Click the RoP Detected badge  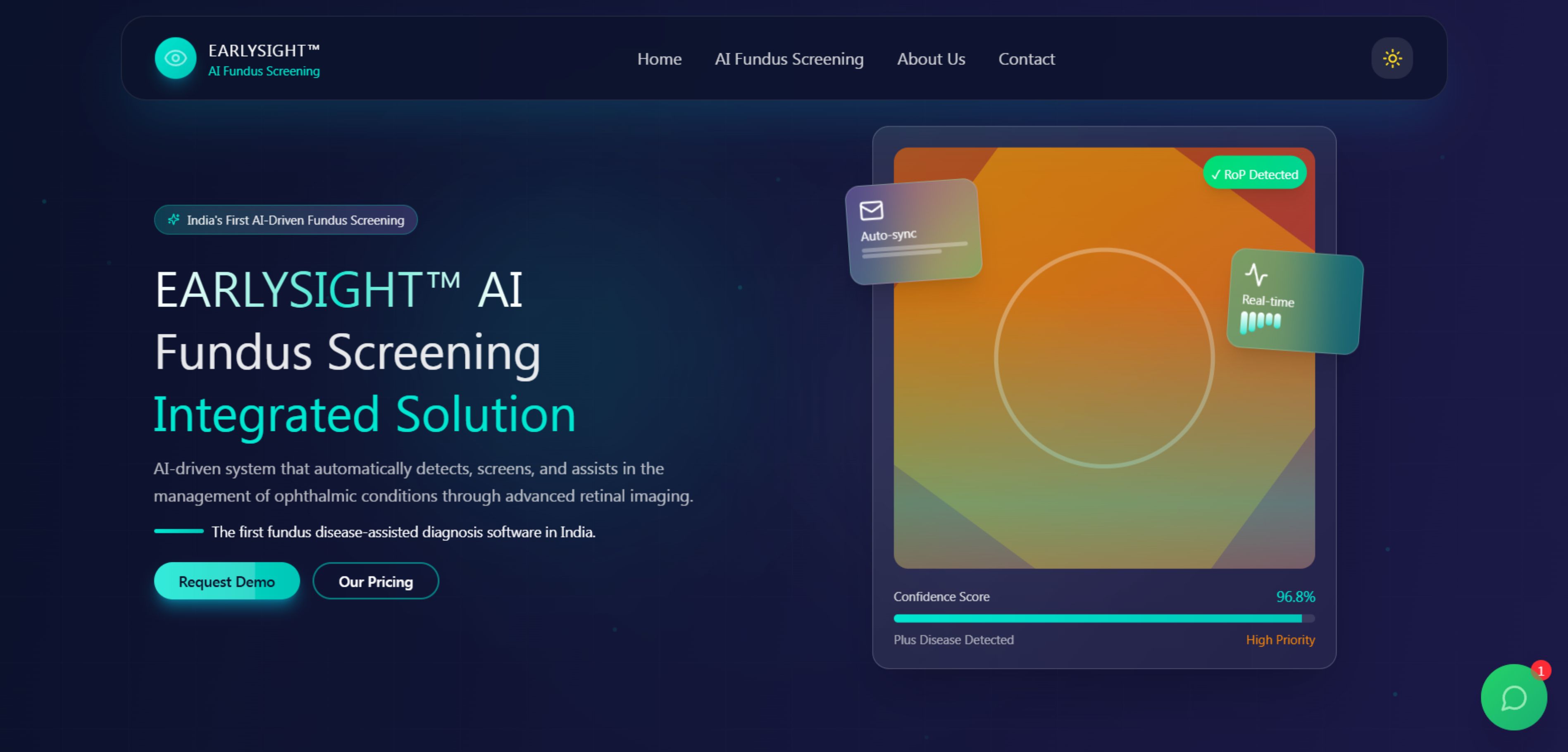pos(1254,175)
